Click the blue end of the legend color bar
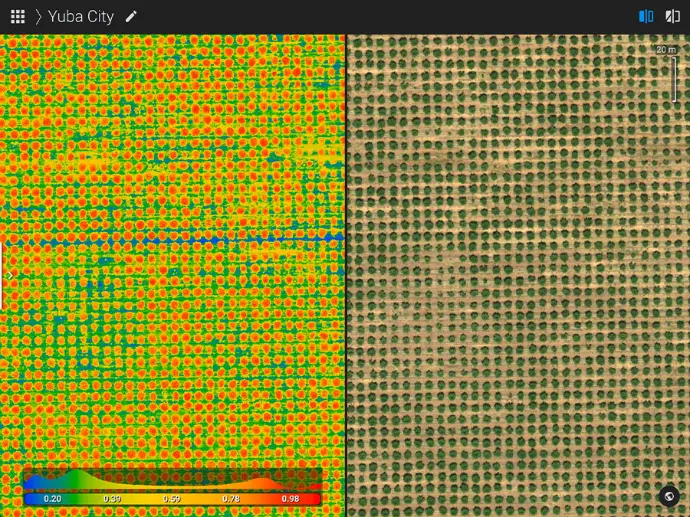The width and height of the screenshot is (690, 517). point(30,499)
